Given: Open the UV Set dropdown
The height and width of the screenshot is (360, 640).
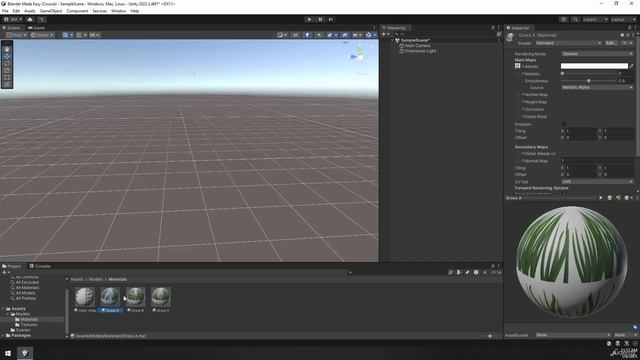Looking at the screenshot, I should point(598,182).
